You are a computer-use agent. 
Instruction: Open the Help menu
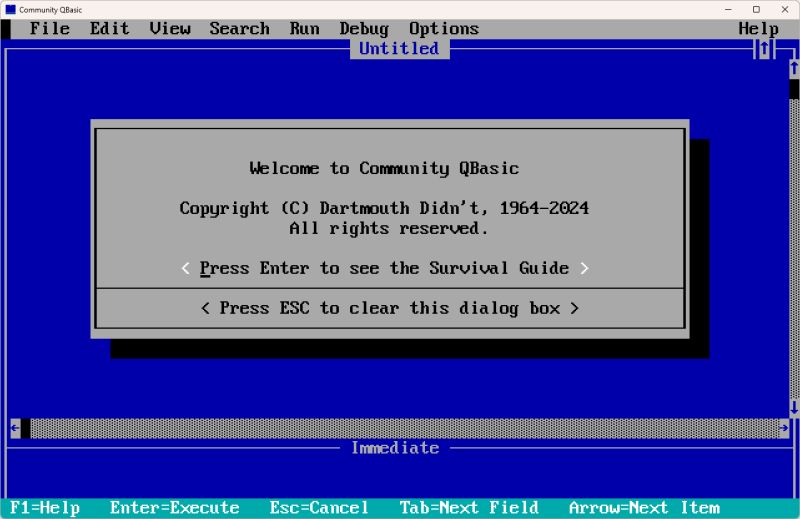point(758,29)
